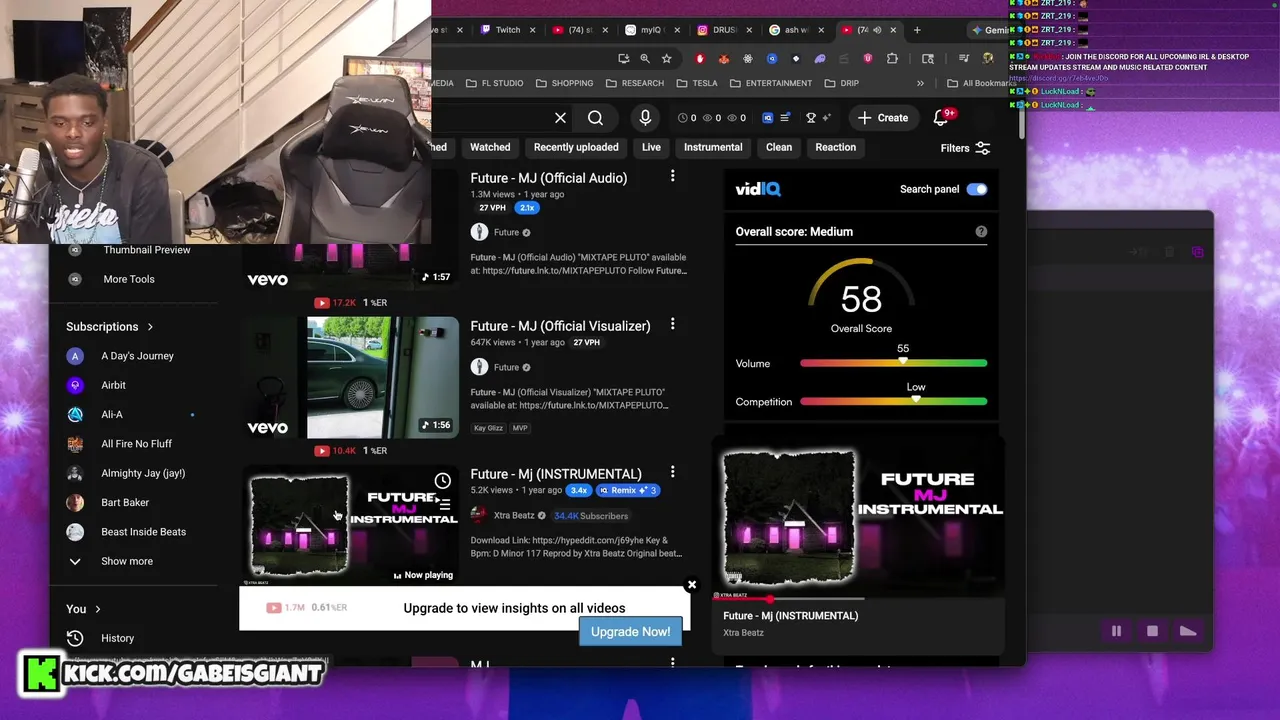This screenshot has height=720, width=1280.
Task: Switch to the myIQ browser tab
Action: click(x=651, y=30)
